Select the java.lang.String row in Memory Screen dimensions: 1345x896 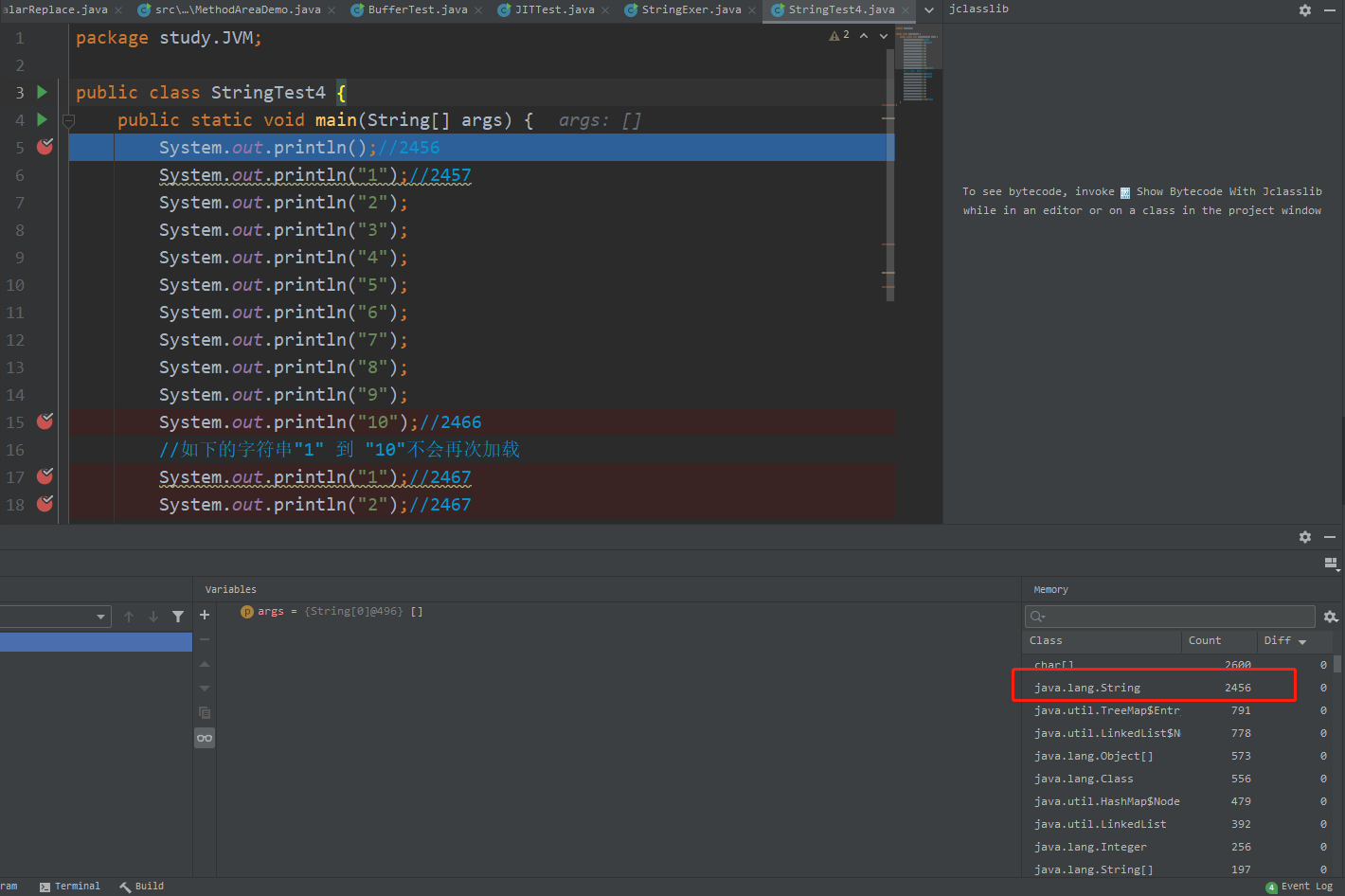coord(1178,688)
